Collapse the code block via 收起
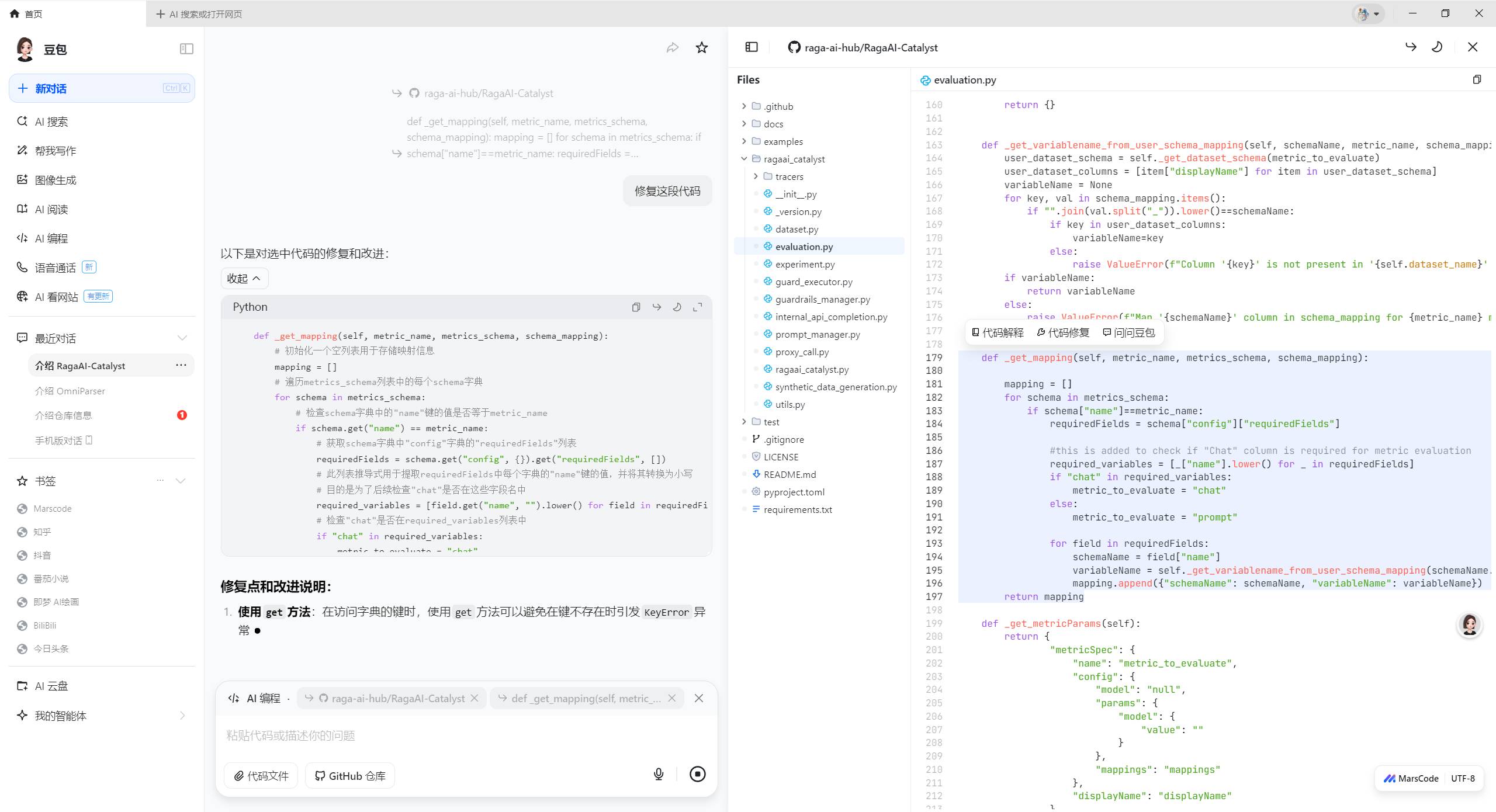 click(x=244, y=279)
